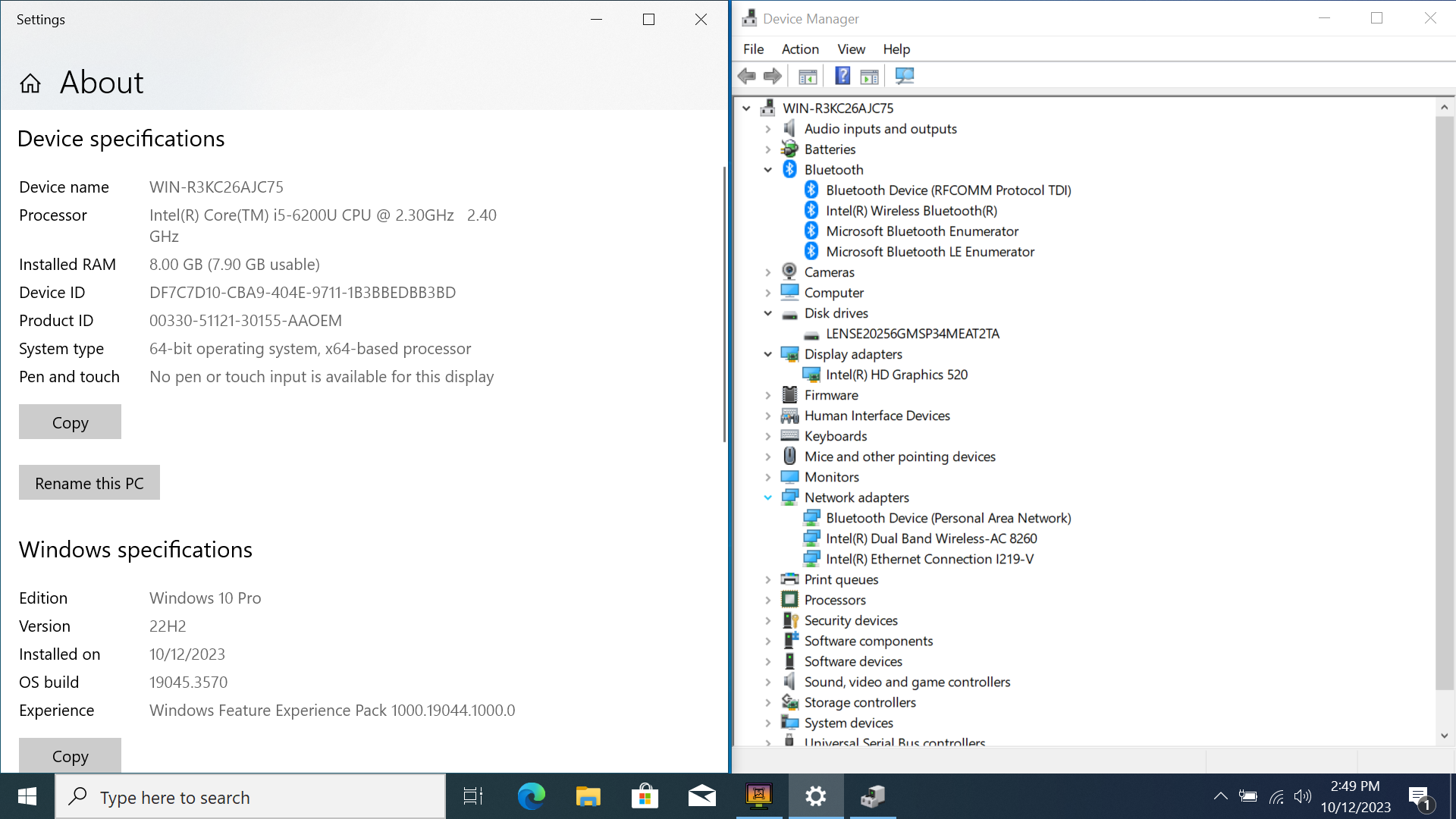Select the Security devices key icon
Screen dimensions: 1456x819
[x=789, y=620]
